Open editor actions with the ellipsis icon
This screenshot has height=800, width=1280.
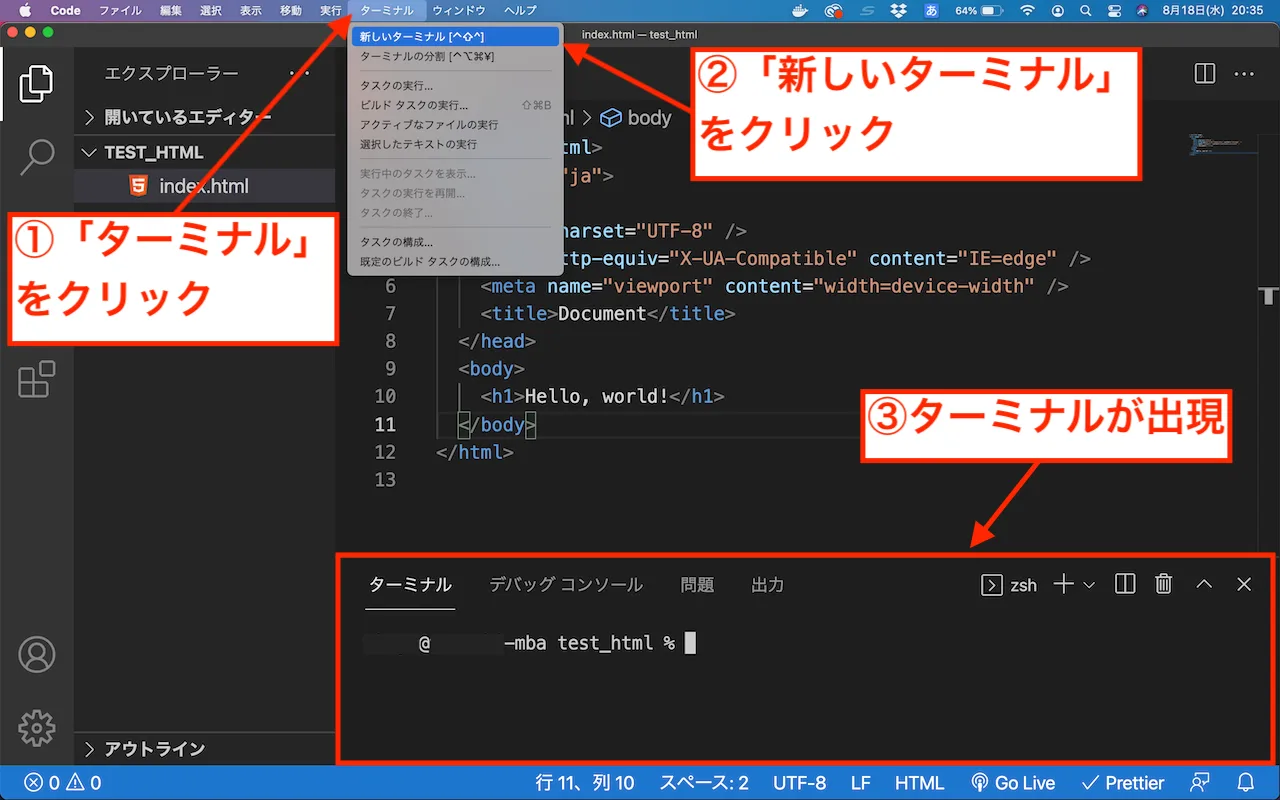1244,74
